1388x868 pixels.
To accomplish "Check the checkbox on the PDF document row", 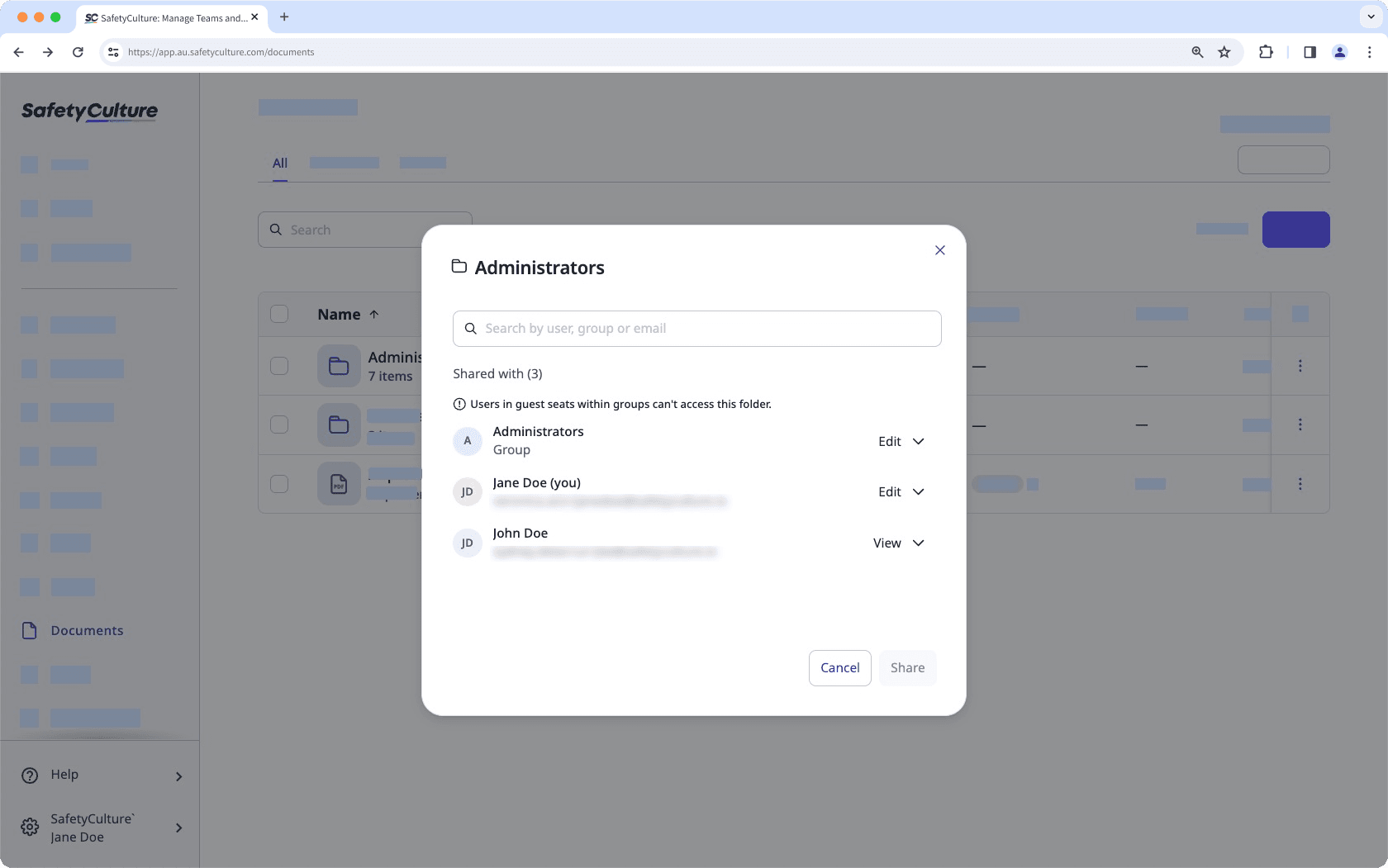I will pos(278,484).
